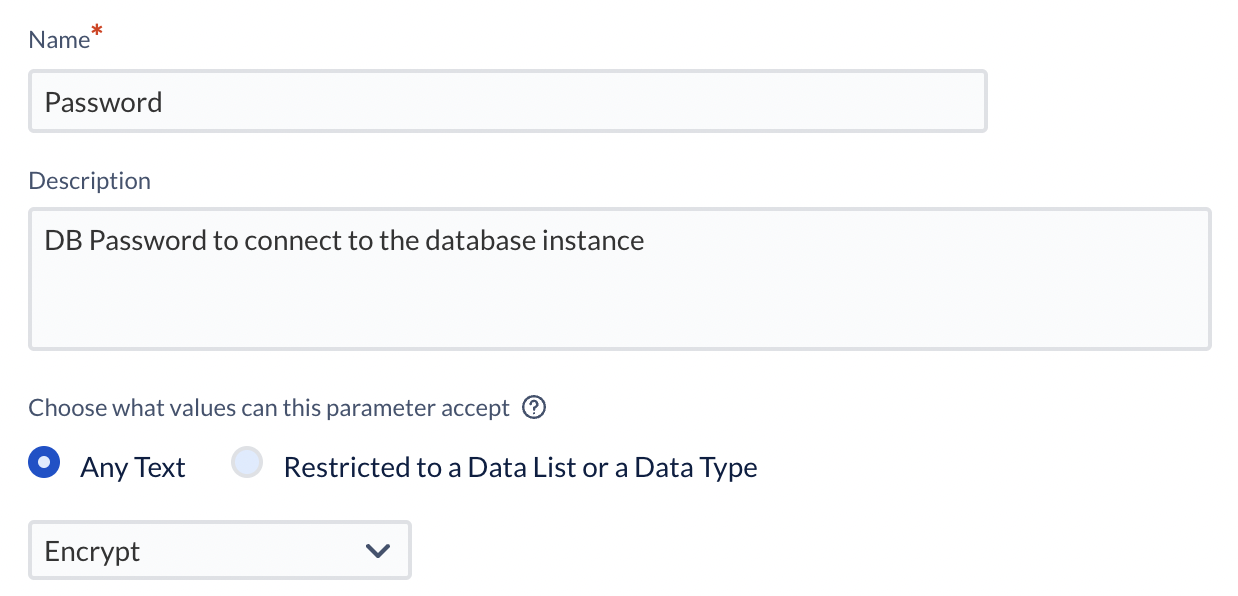Screen dimensions: 1238x596
Task: Select the Password text in the Name field
Action: 104,101
